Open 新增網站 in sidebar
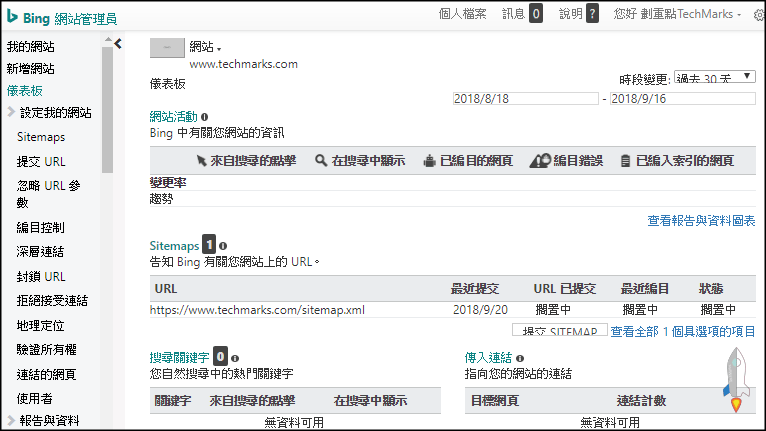 click(30, 69)
